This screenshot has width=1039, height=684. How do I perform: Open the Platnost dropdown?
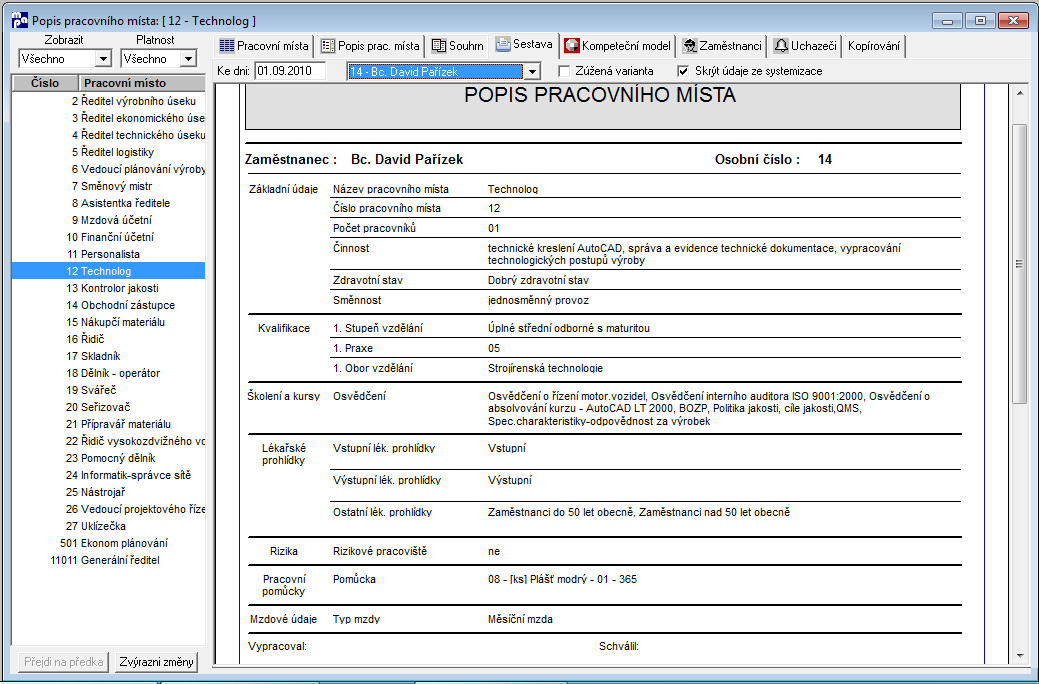tap(188, 59)
